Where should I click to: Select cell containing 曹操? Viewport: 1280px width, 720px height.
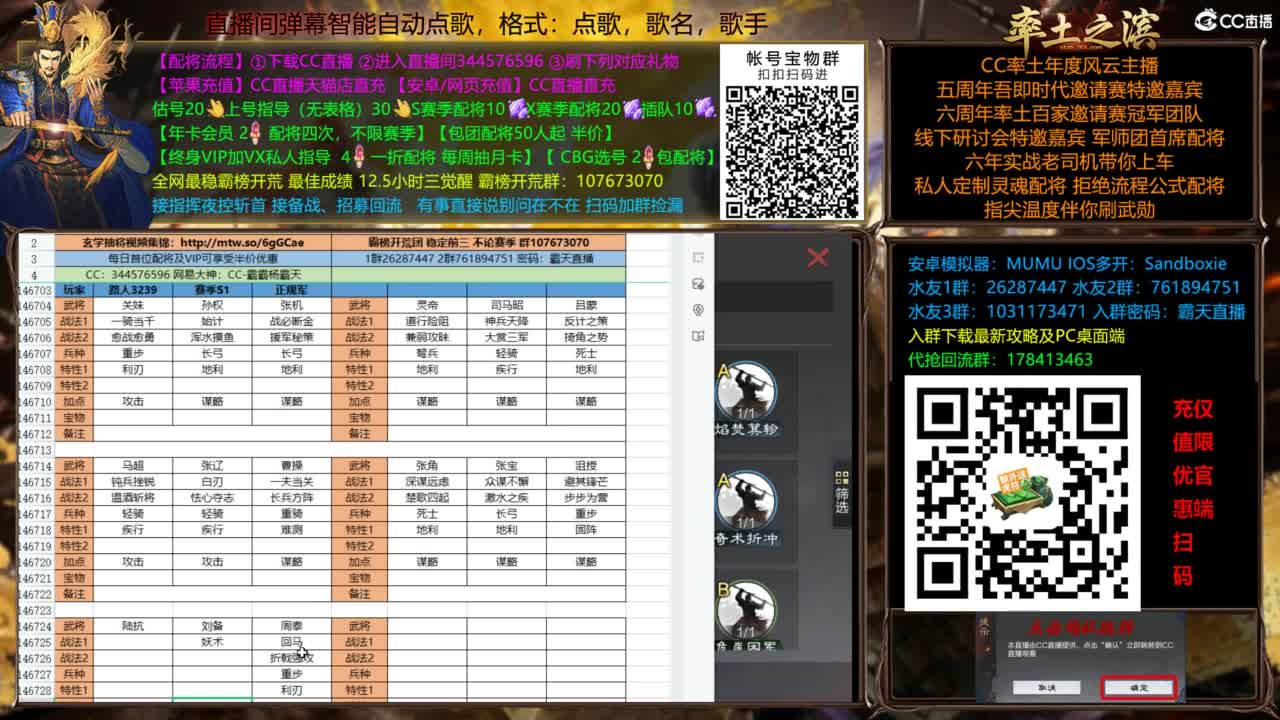pyautogui.click(x=291, y=465)
